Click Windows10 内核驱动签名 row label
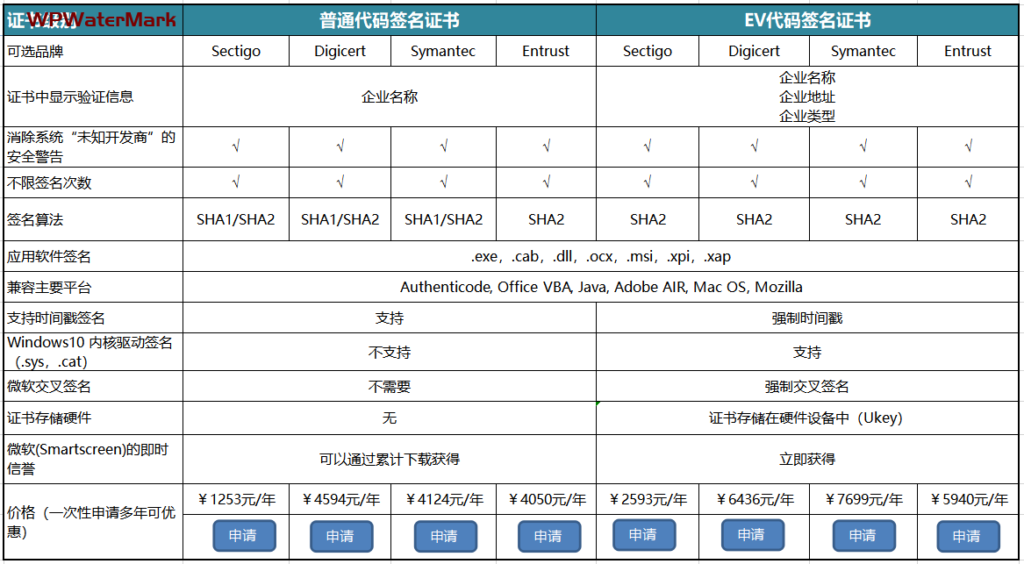 pyautogui.click(x=91, y=352)
